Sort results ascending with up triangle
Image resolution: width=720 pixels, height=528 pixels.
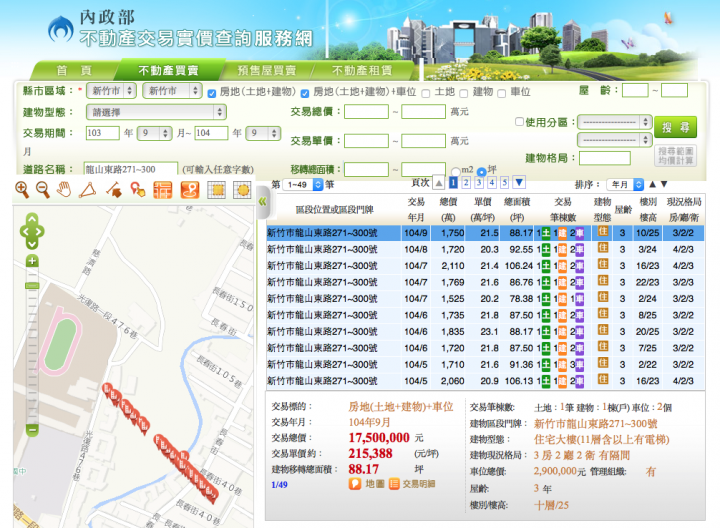pos(652,184)
